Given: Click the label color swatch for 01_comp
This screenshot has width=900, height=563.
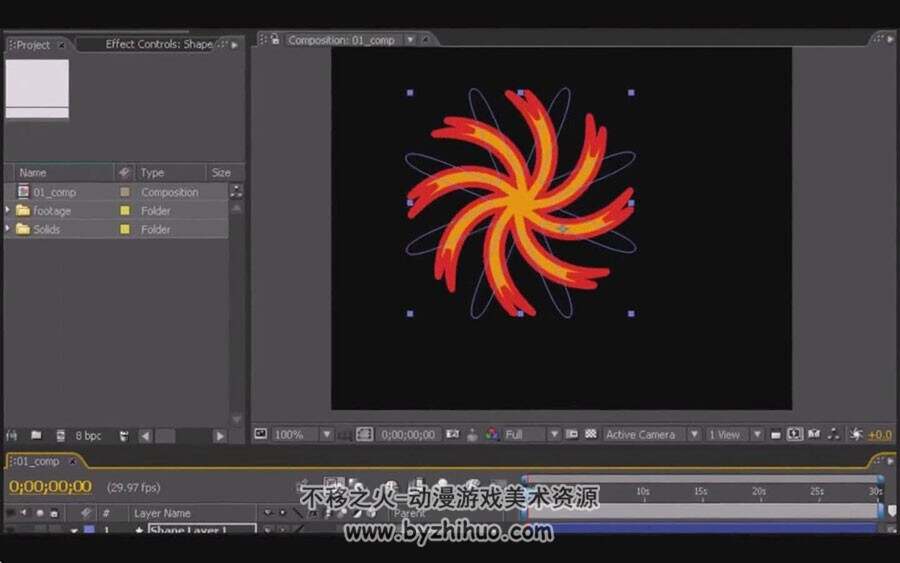Looking at the screenshot, I should pyautogui.click(x=125, y=192).
